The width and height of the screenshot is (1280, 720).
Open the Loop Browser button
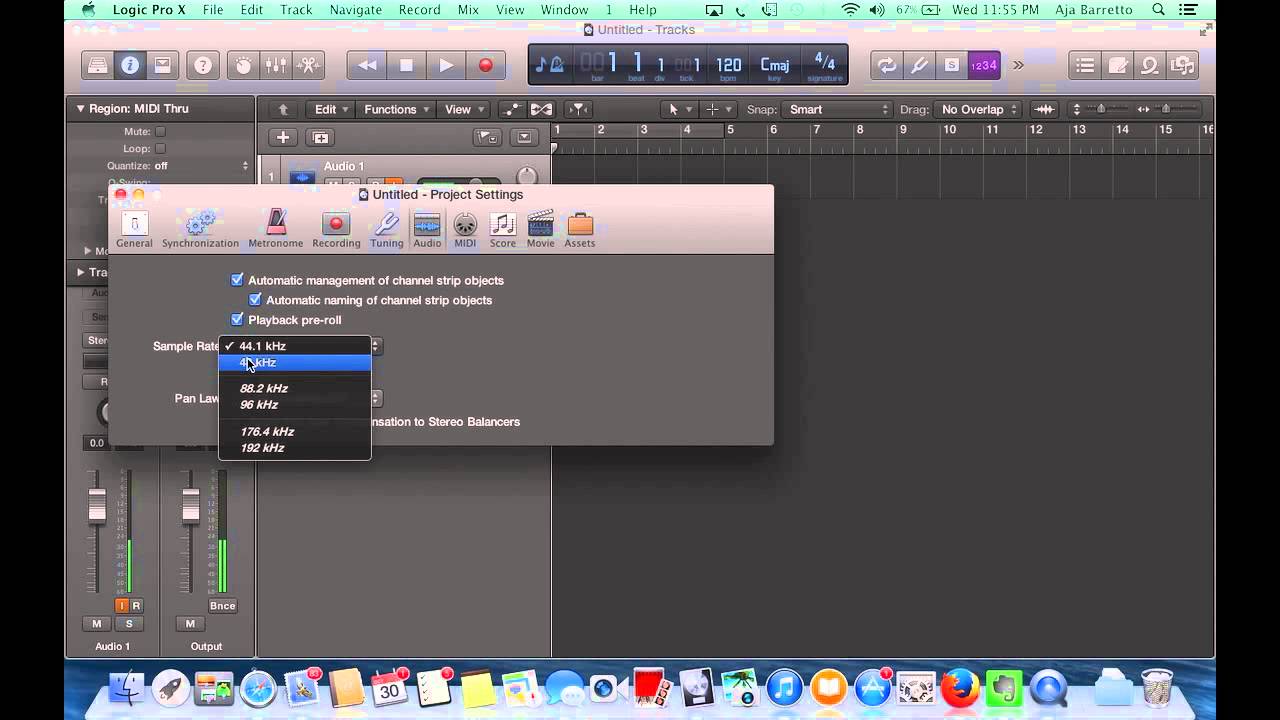(x=1150, y=65)
